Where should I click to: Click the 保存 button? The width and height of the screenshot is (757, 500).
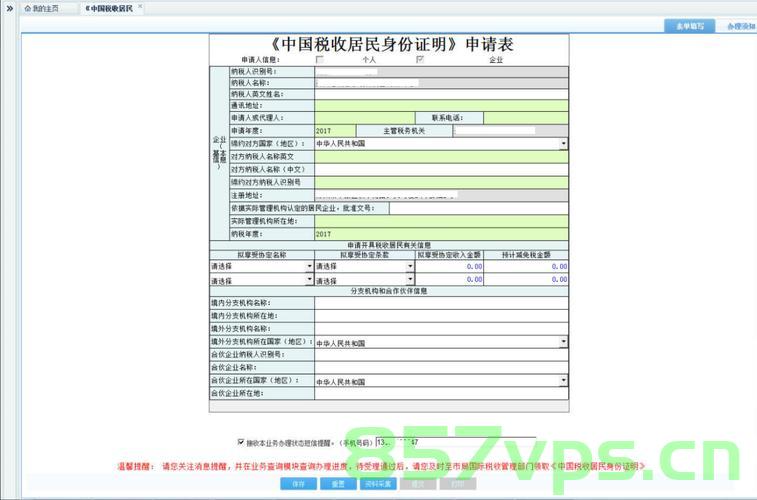click(299, 484)
